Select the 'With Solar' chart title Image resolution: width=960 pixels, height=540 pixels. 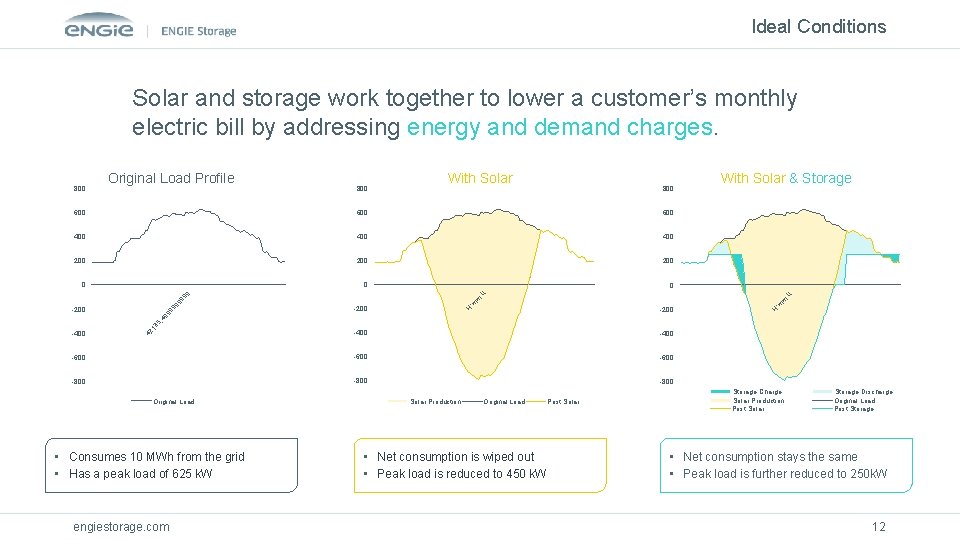[x=480, y=178]
